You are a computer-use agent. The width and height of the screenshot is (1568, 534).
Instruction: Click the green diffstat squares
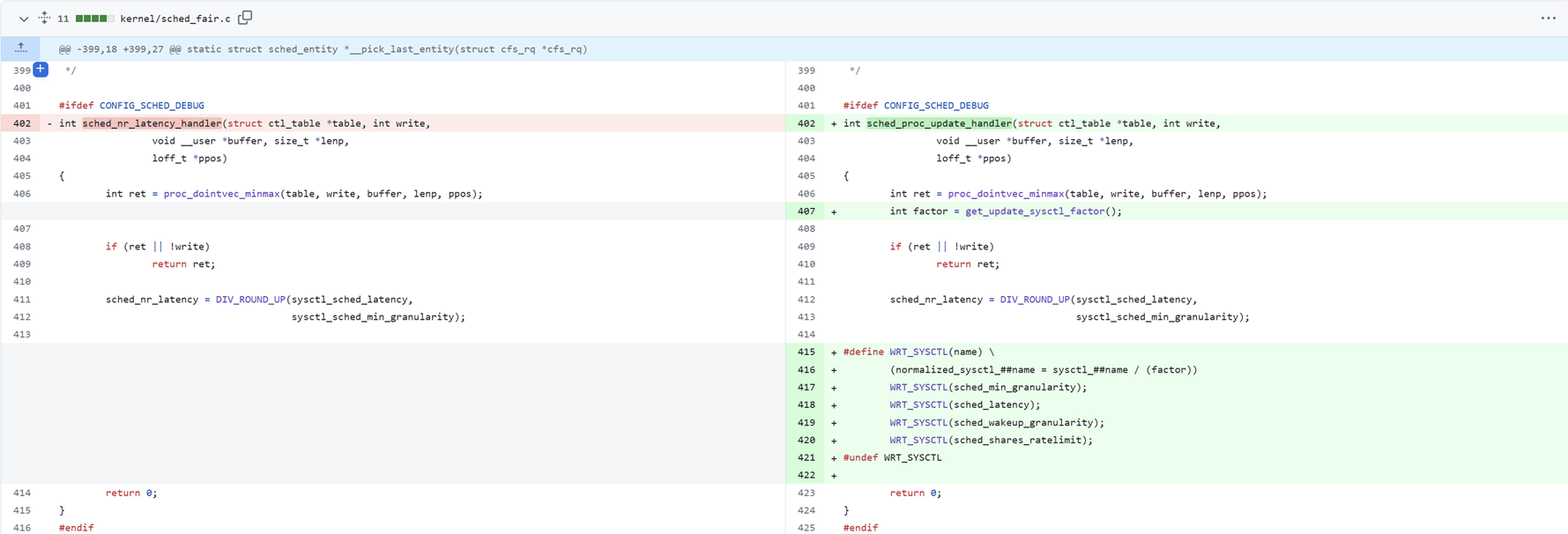[x=94, y=19]
